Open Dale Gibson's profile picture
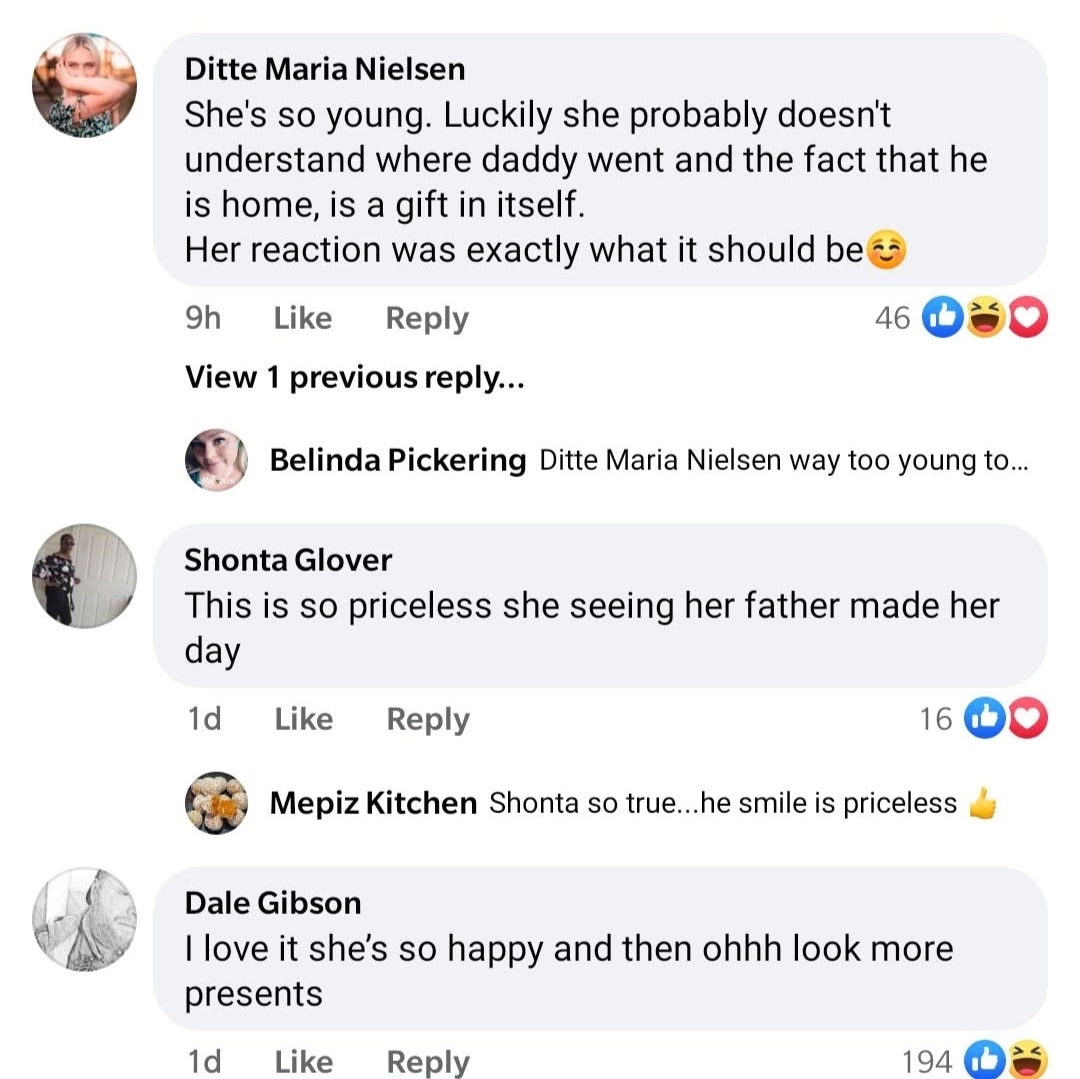The height and width of the screenshot is (1079, 1080). click(84, 919)
